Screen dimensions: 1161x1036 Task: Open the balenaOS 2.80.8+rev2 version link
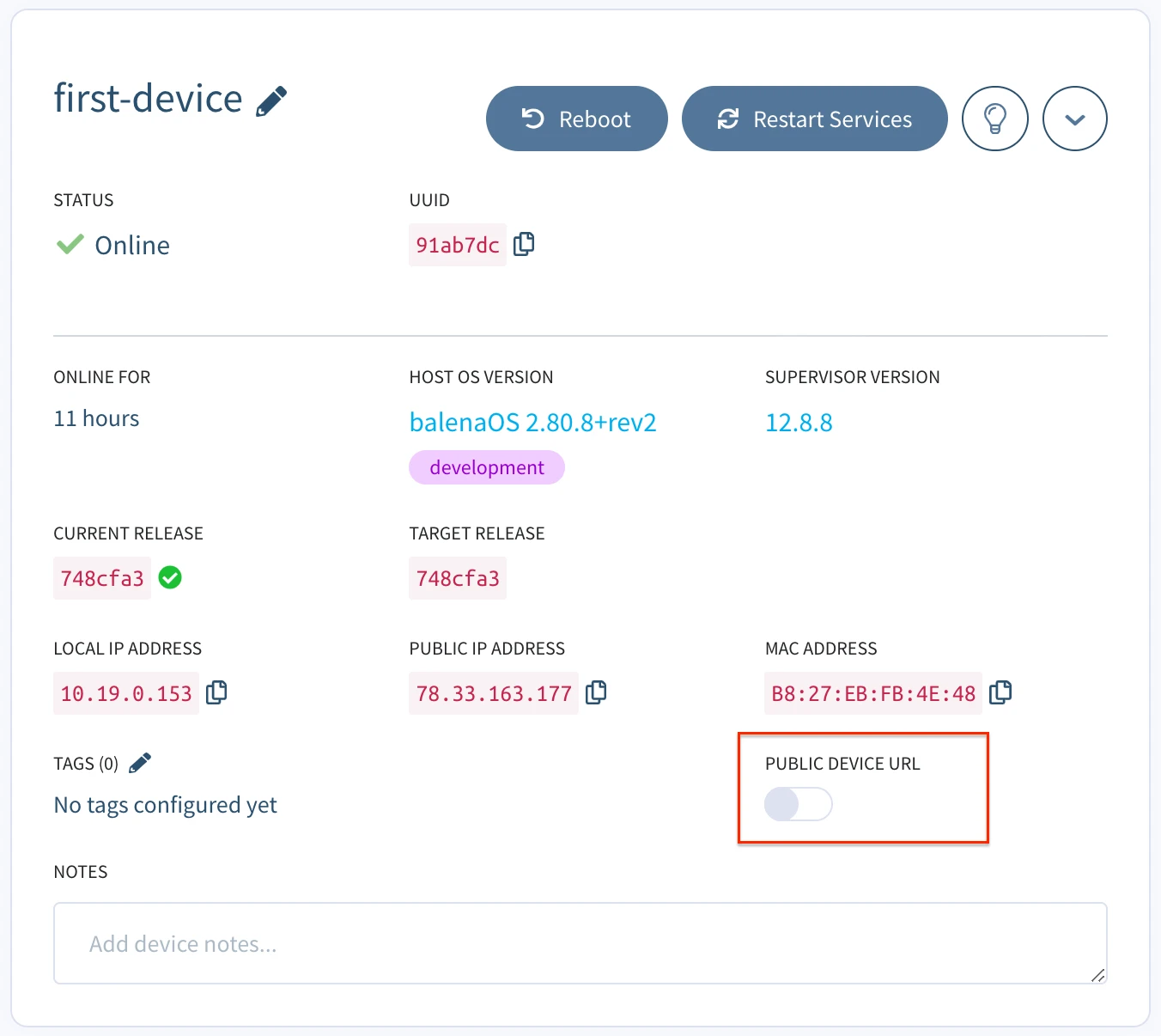tap(532, 422)
